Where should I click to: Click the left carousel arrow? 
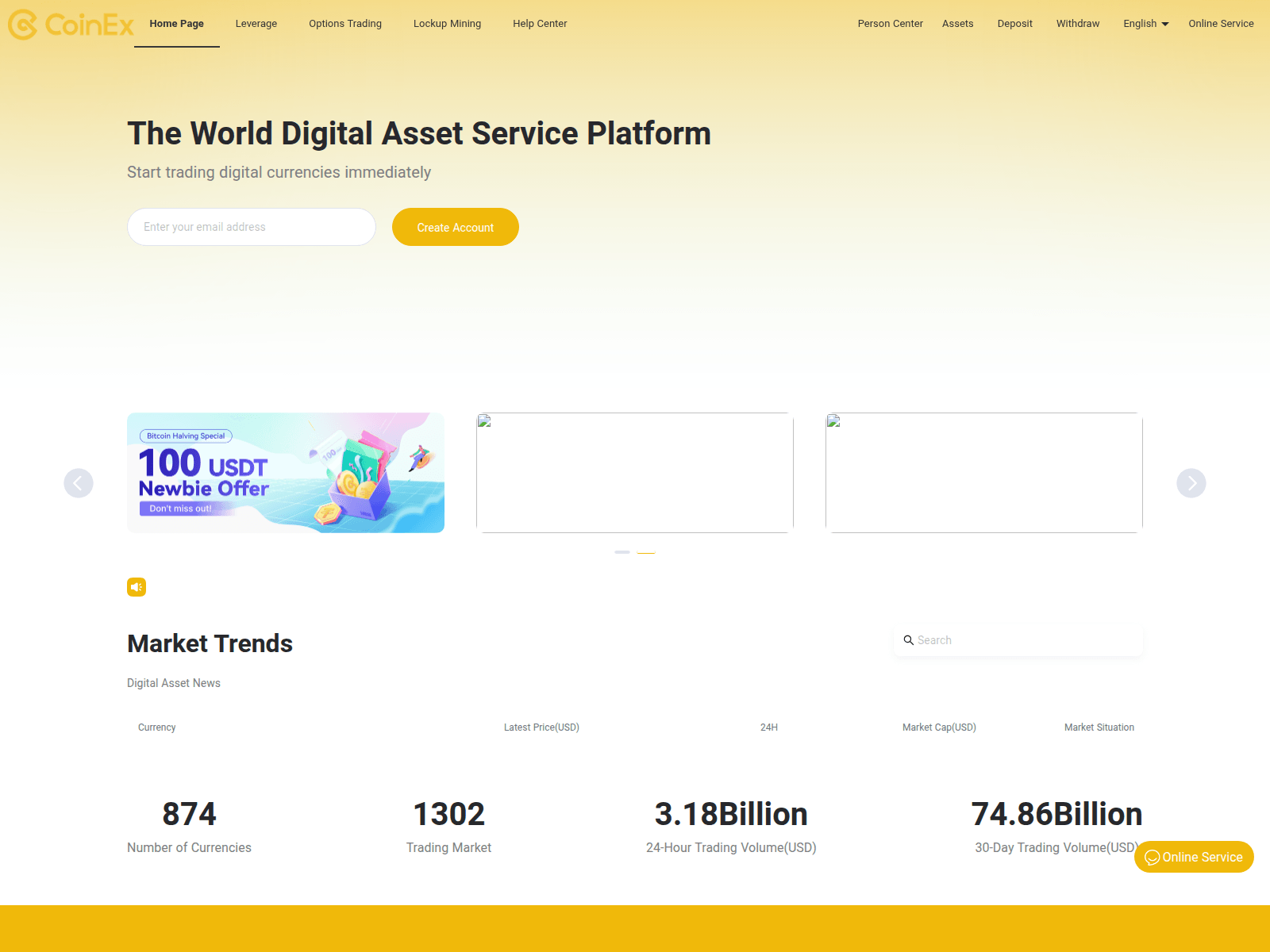[x=79, y=482]
